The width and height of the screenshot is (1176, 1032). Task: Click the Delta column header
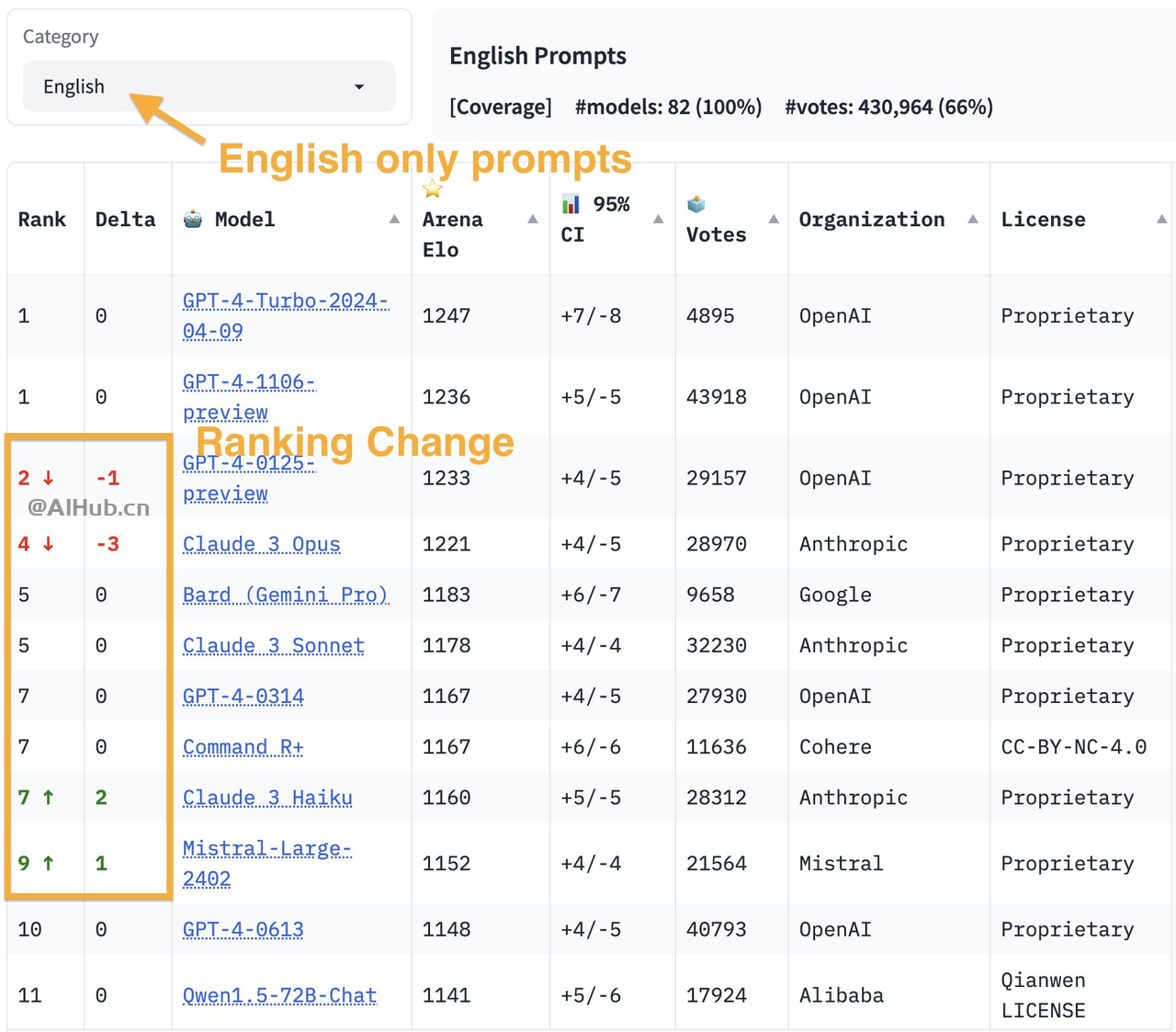point(125,220)
